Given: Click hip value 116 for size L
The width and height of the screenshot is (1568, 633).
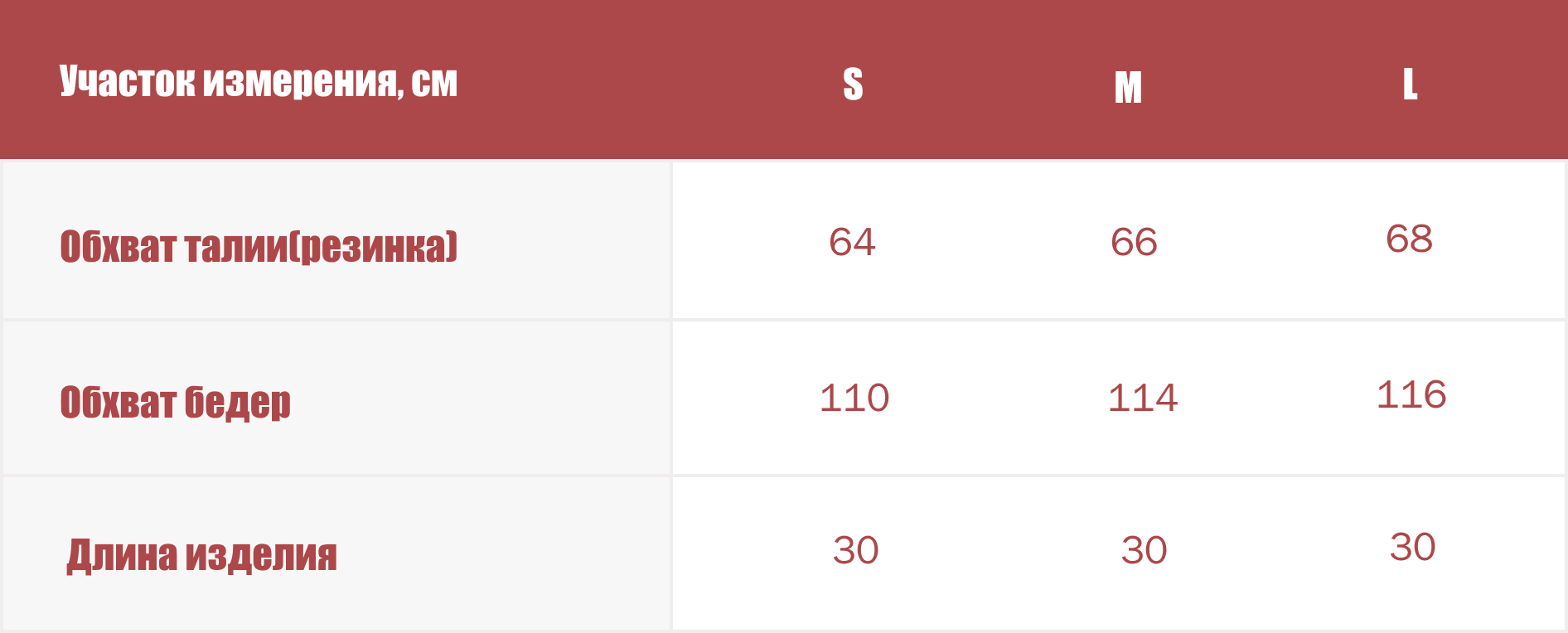Looking at the screenshot, I should click(x=1411, y=394).
